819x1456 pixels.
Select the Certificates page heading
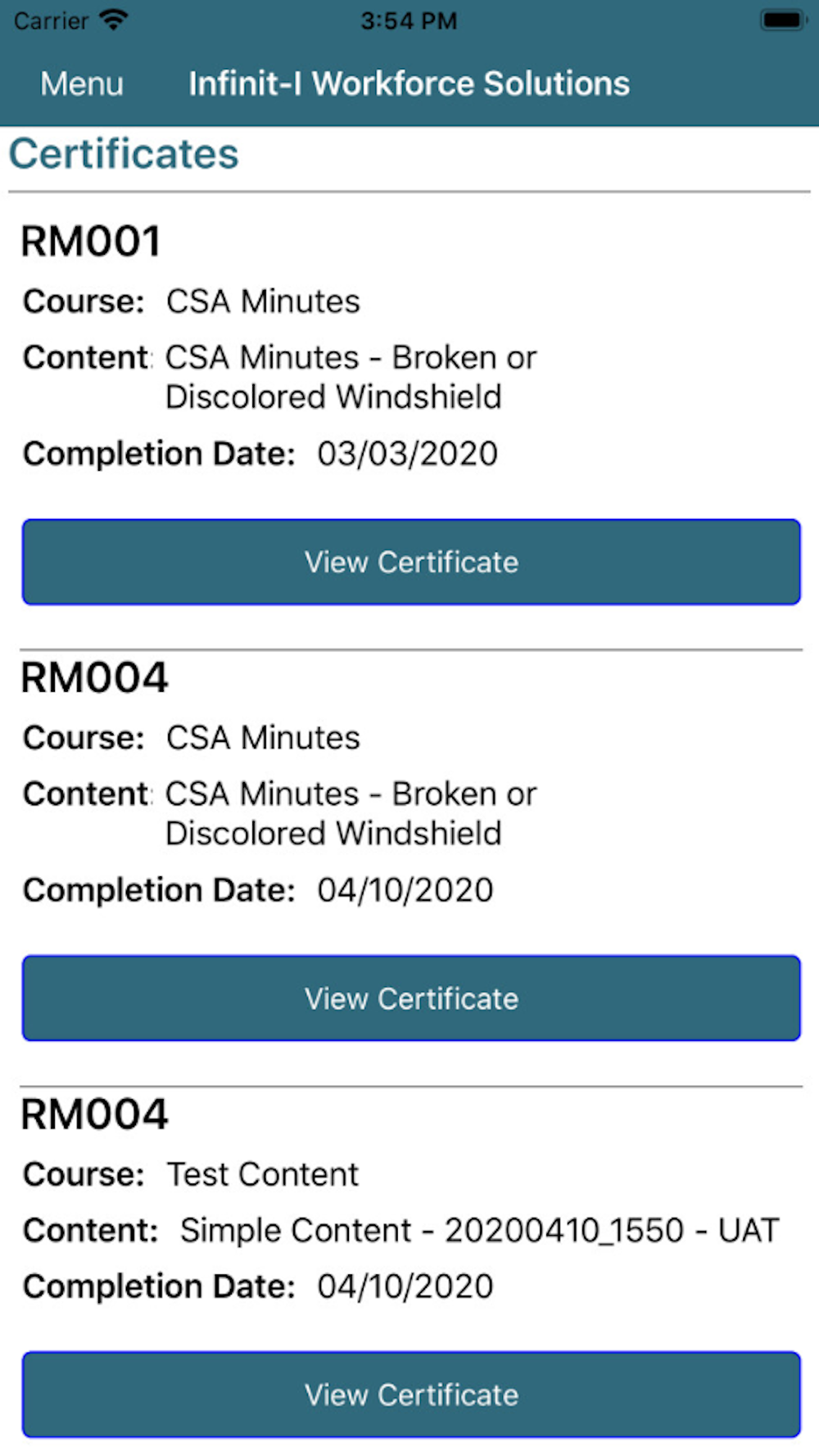pyautogui.click(x=124, y=154)
